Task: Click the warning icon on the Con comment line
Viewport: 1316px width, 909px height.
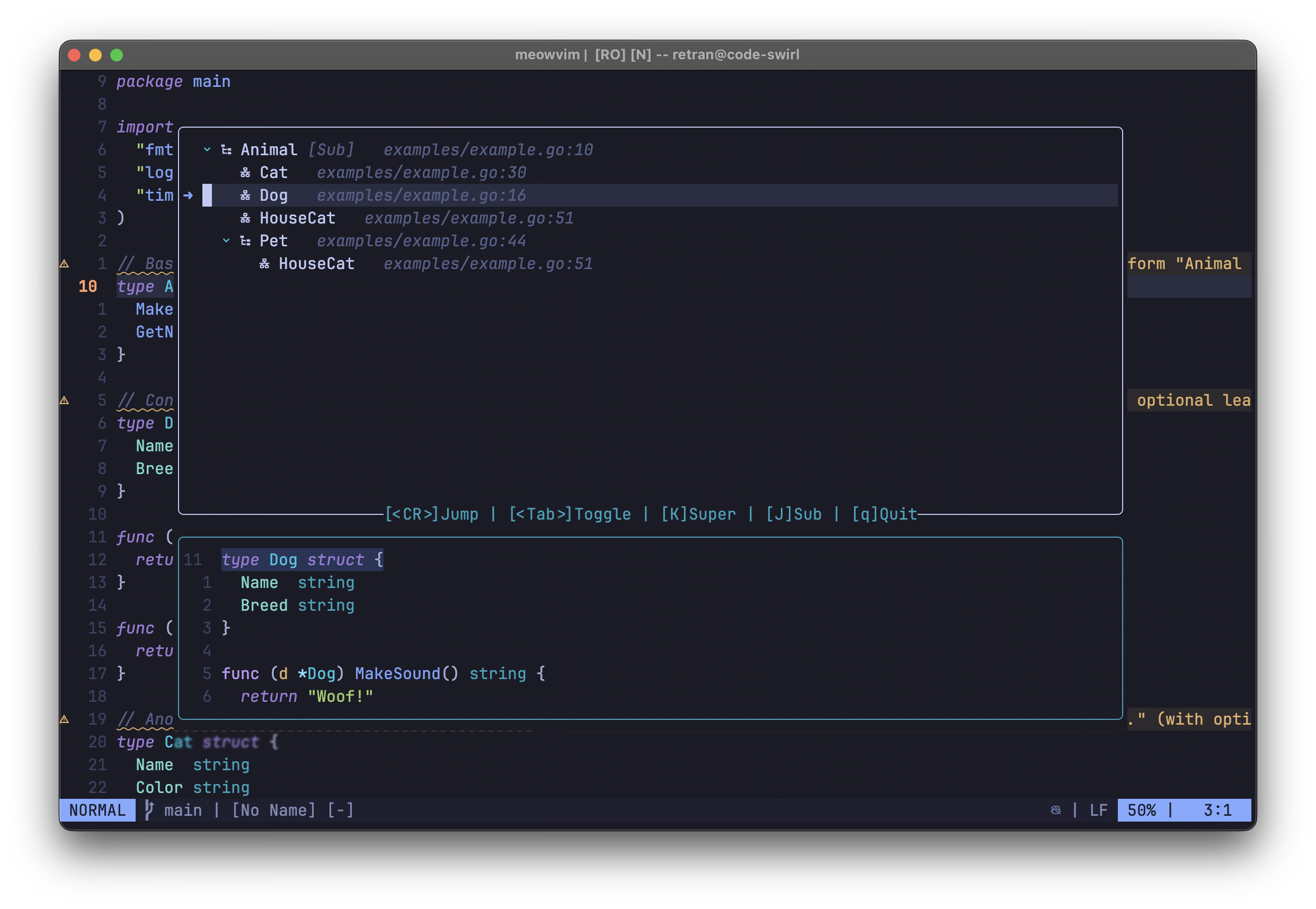Action: click(64, 400)
